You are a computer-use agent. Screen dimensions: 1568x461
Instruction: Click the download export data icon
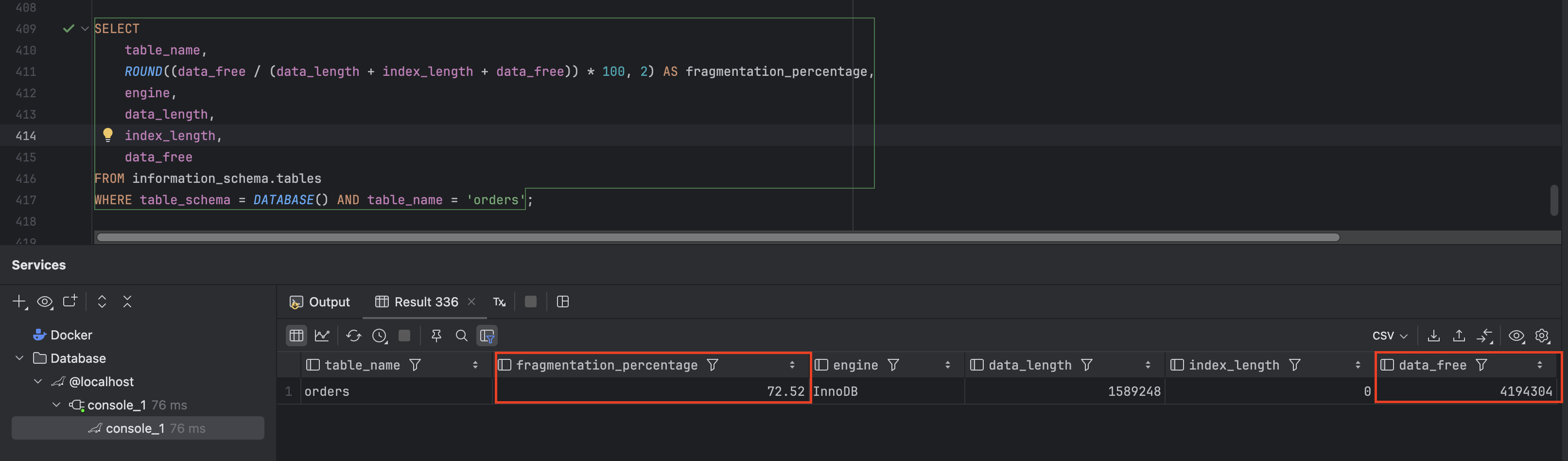(1433, 336)
